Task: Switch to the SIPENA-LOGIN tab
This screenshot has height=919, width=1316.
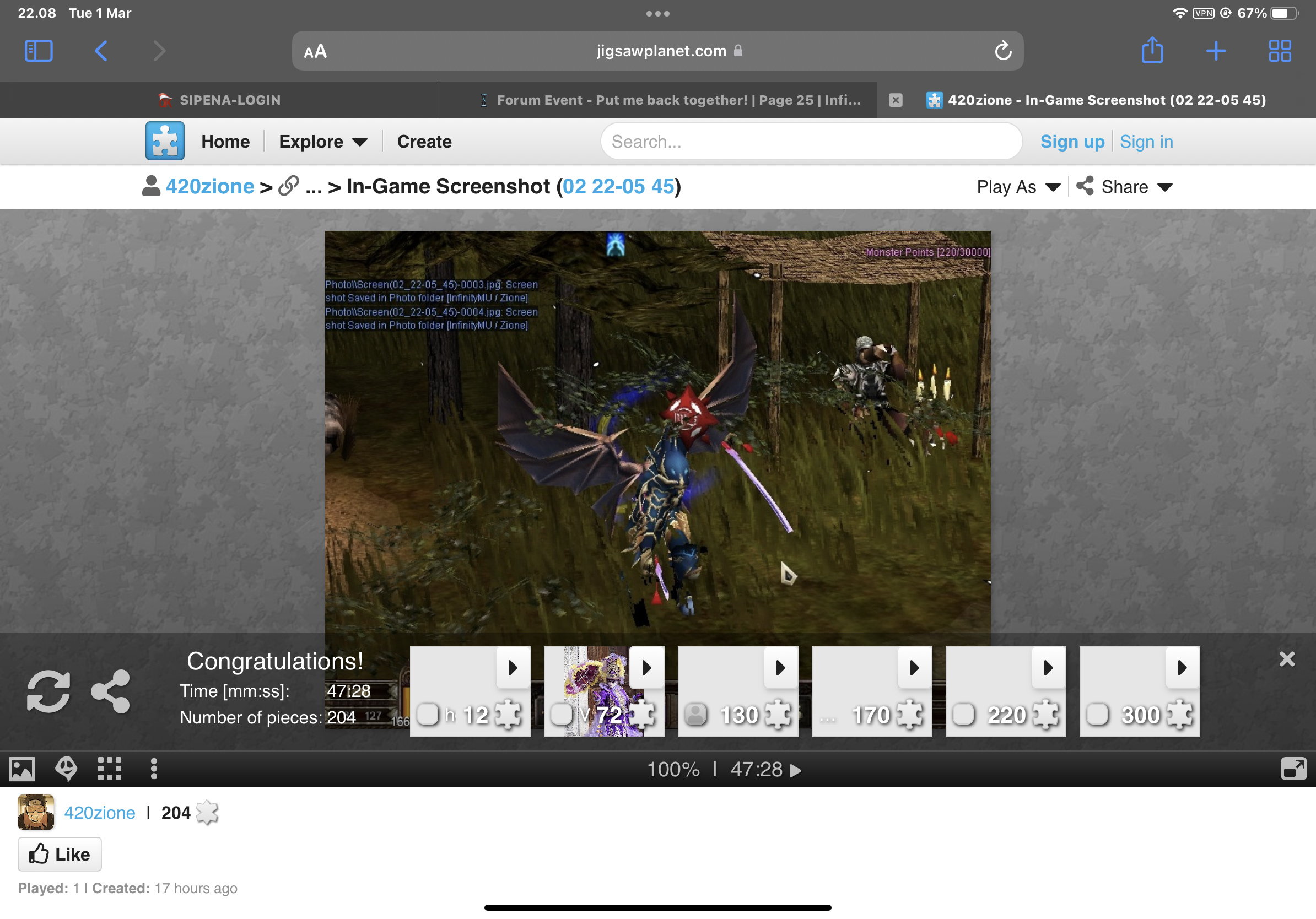Action: coord(219,100)
